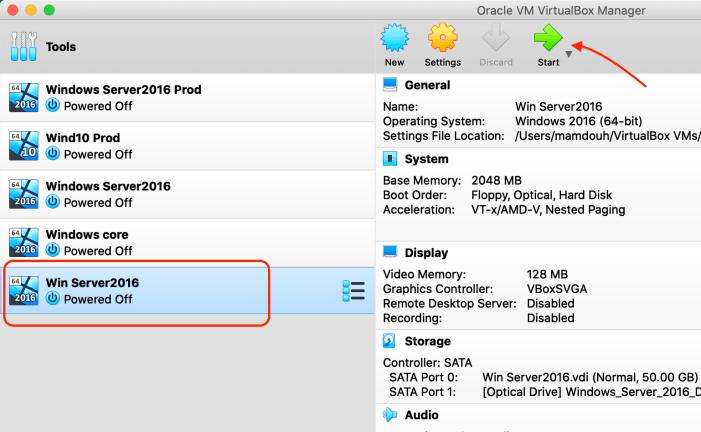Click the Discard toolbar icon
Image resolution: width=701 pixels, height=432 pixels.
coord(495,39)
